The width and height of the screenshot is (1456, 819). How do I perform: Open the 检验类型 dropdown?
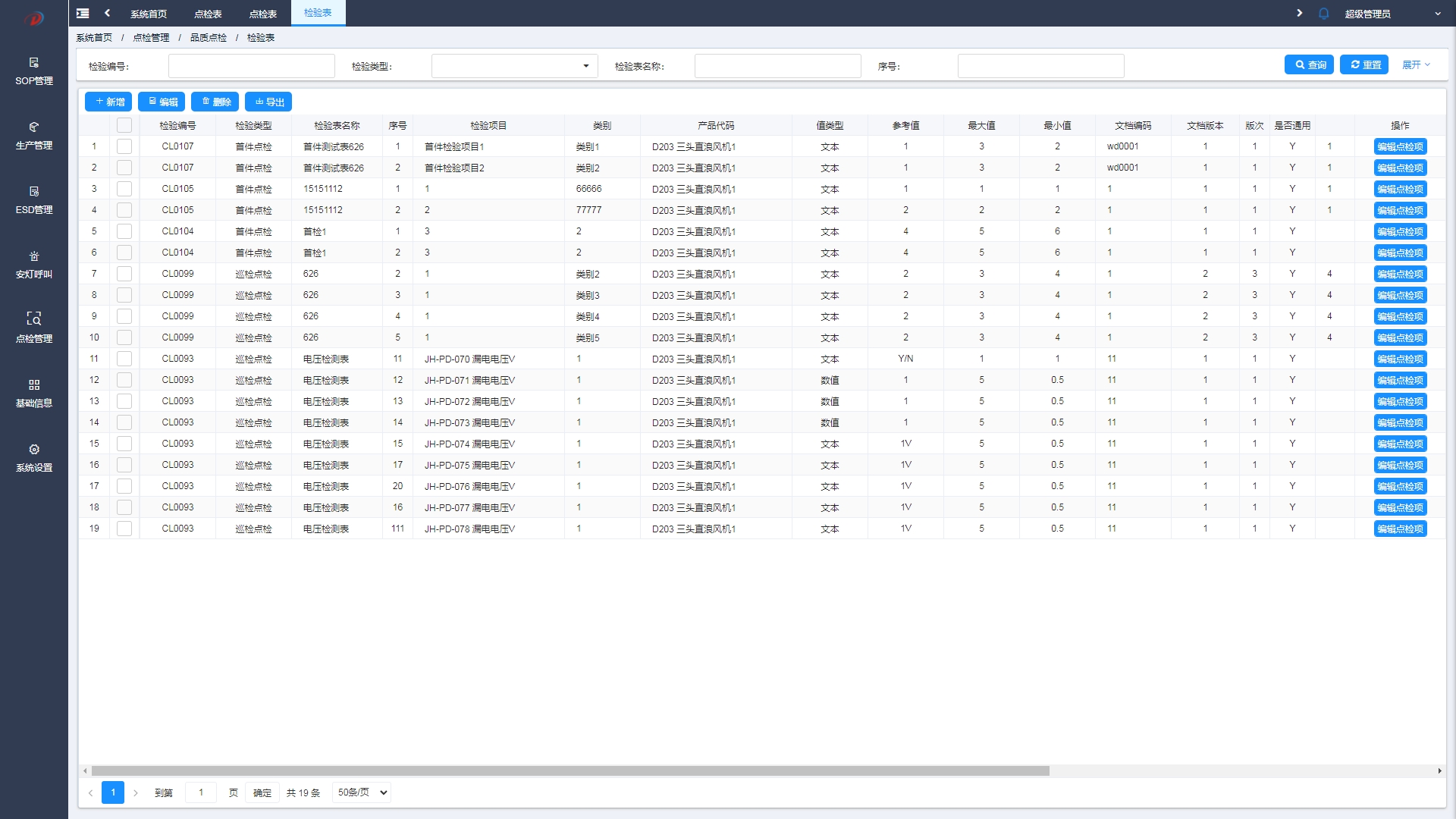point(514,66)
